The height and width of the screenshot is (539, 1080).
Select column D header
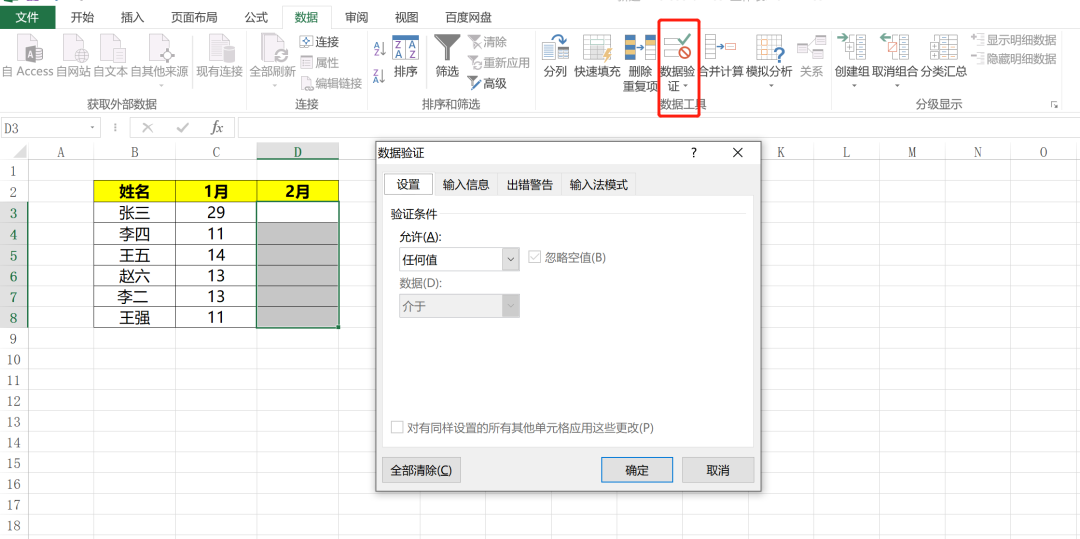pos(298,151)
